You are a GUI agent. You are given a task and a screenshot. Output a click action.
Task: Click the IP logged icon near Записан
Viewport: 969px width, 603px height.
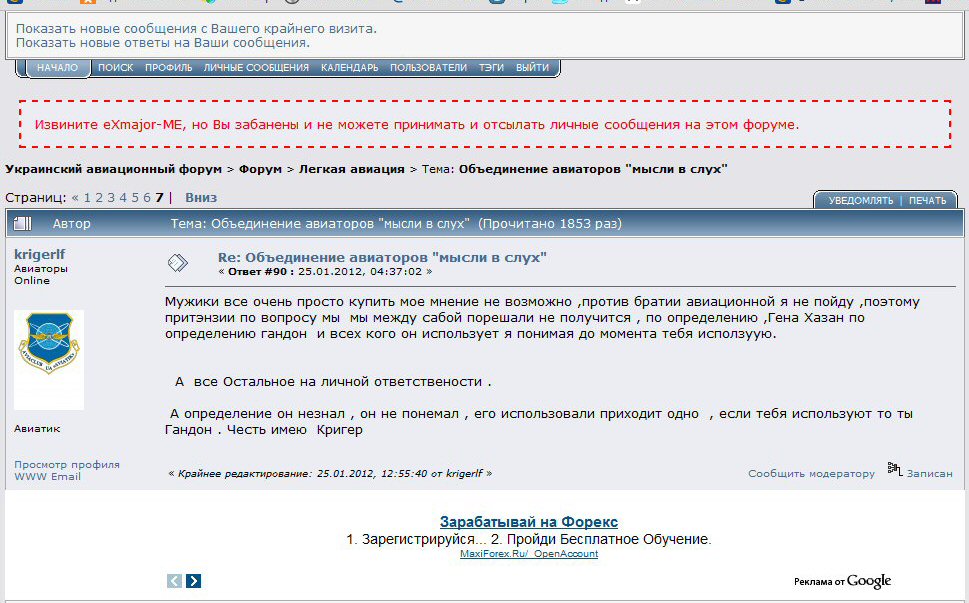(x=895, y=471)
